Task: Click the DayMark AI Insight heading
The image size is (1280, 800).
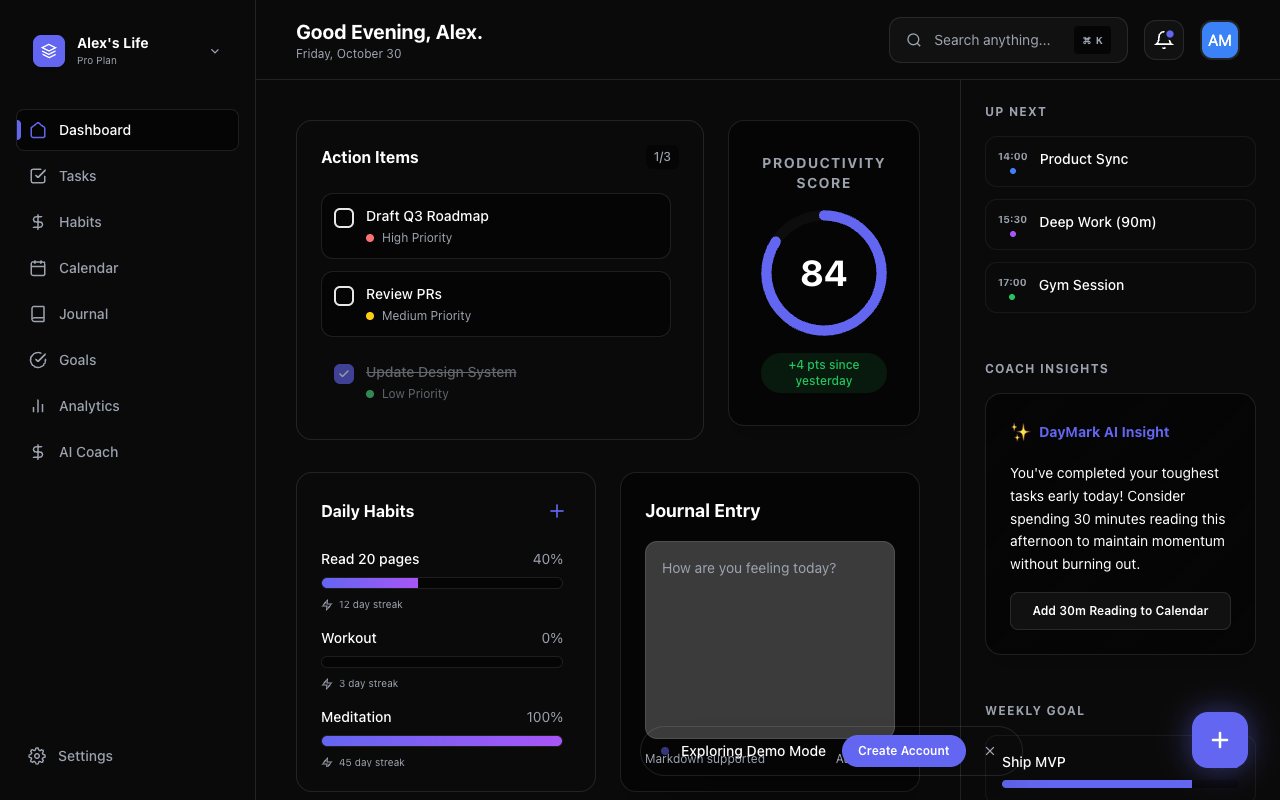Action: (1104, 432)
